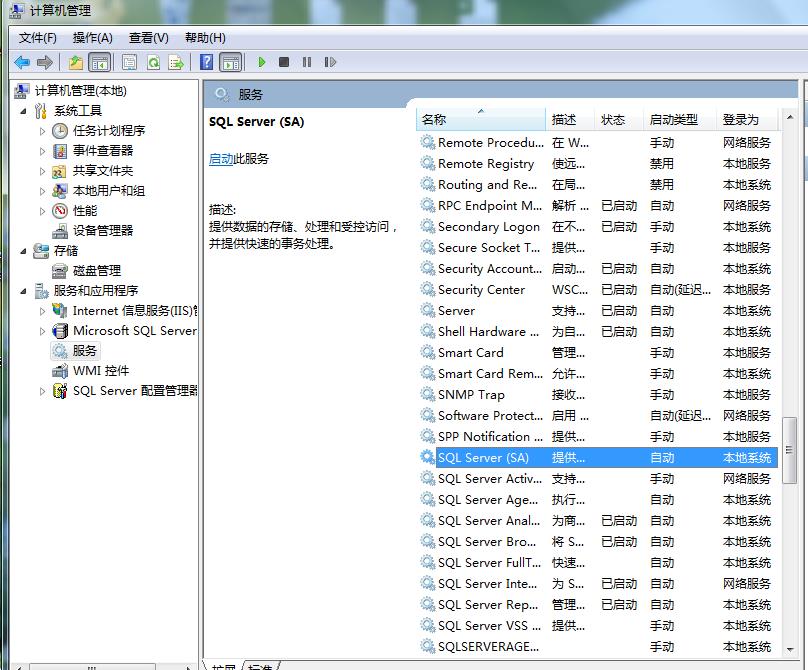The width and height of the screenshot is (808, 670).
Task: Select the SNMP Trap service row
Action: pyautogui.click(x=470, y=395)
